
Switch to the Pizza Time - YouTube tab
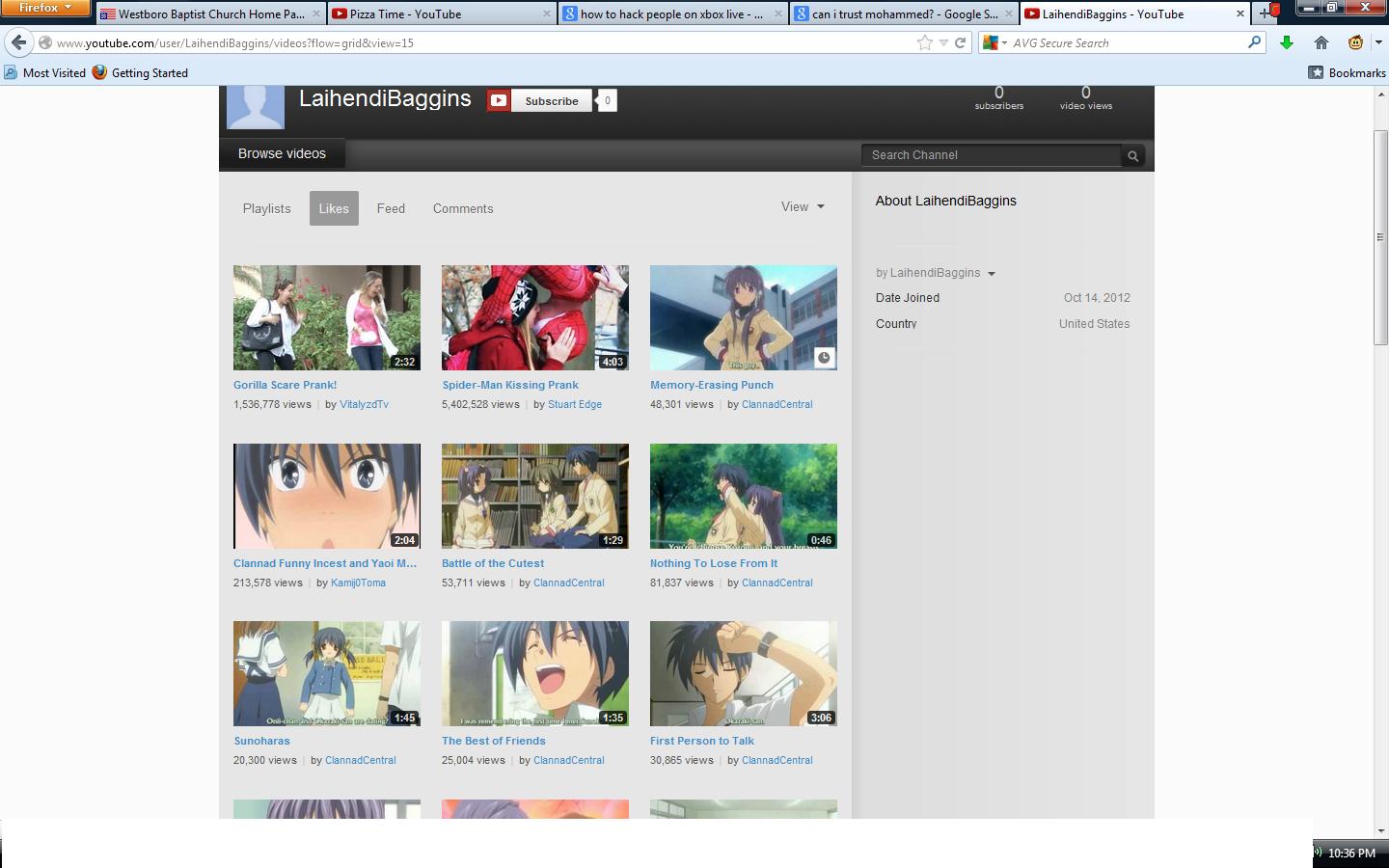coord(442,14)
